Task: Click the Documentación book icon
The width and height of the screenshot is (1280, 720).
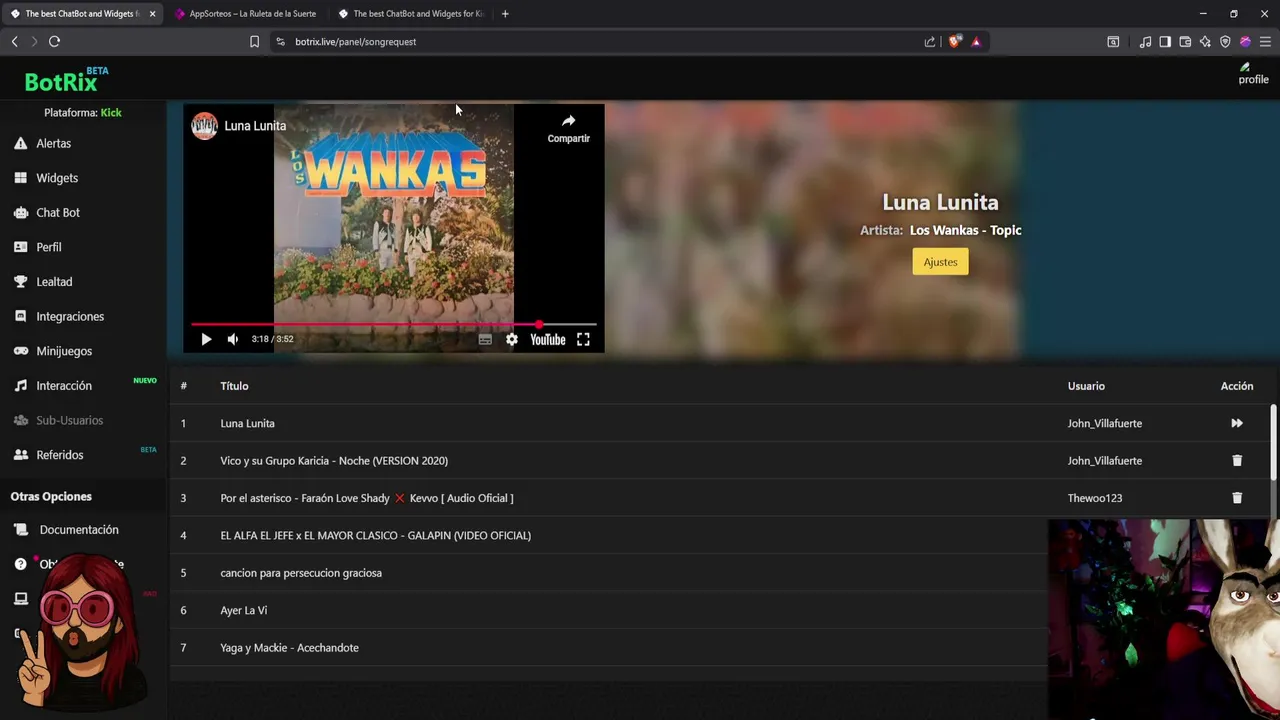Action: [x=20, y=530]
